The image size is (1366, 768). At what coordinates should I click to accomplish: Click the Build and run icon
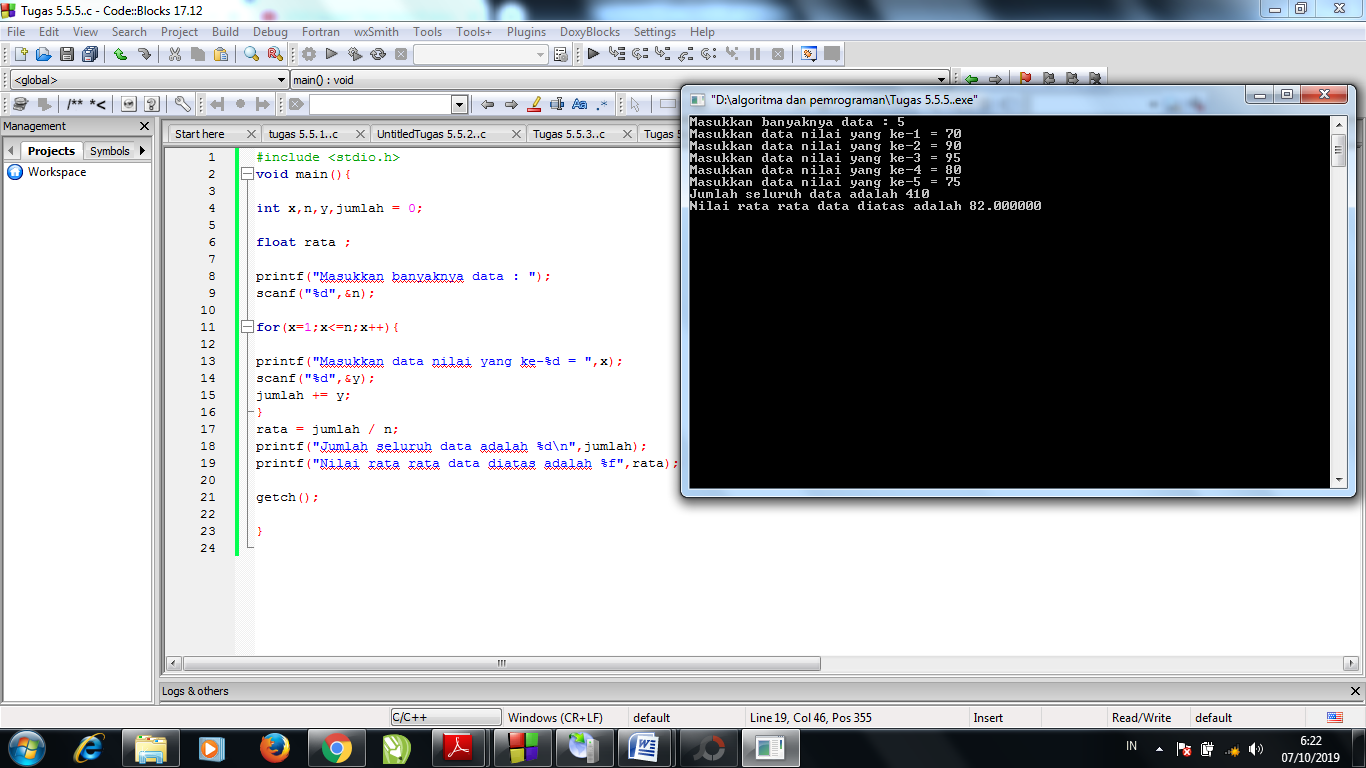pyautogui.click(x=355, y=54)
